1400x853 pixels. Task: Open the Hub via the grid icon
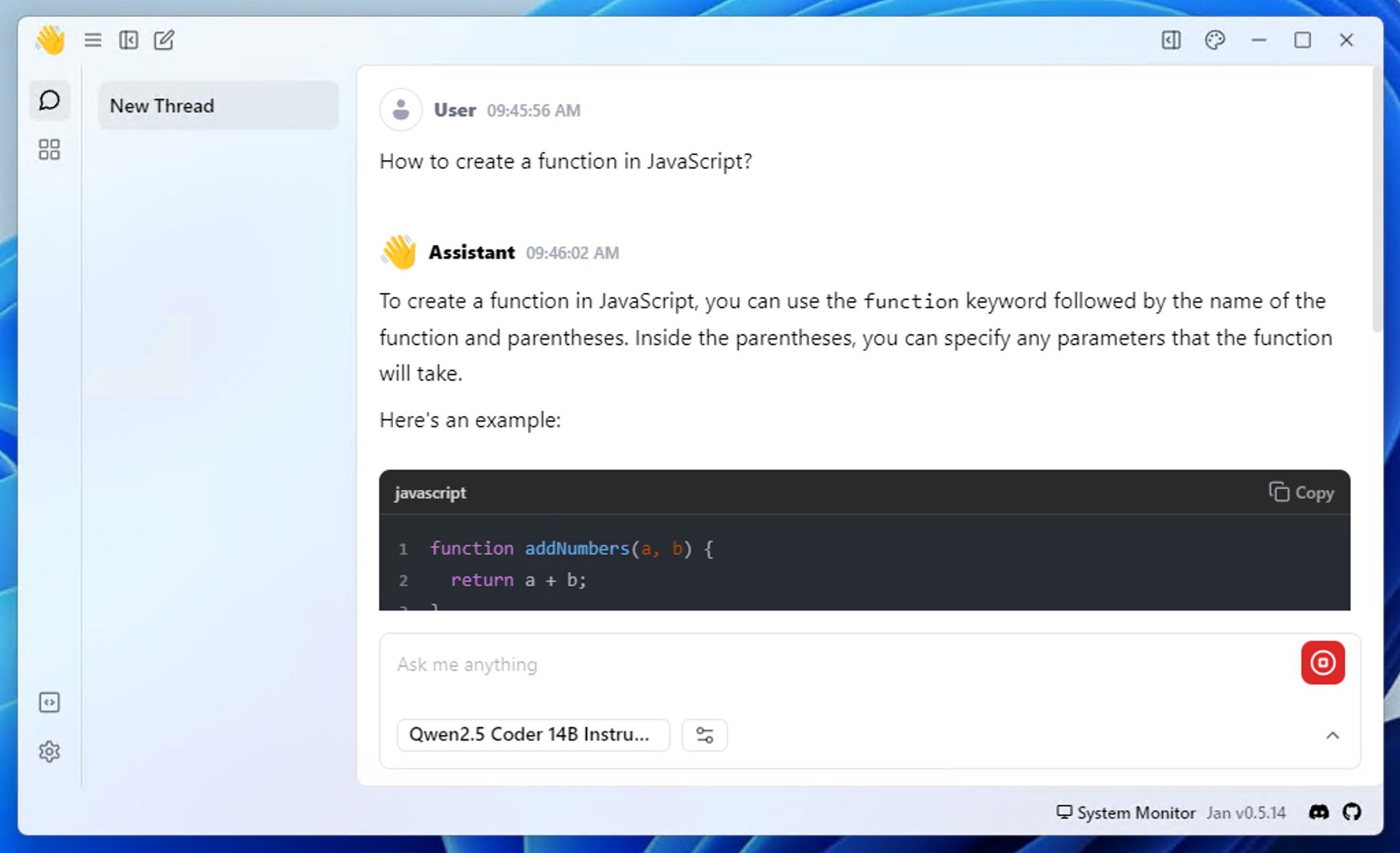tap(49, 149)
